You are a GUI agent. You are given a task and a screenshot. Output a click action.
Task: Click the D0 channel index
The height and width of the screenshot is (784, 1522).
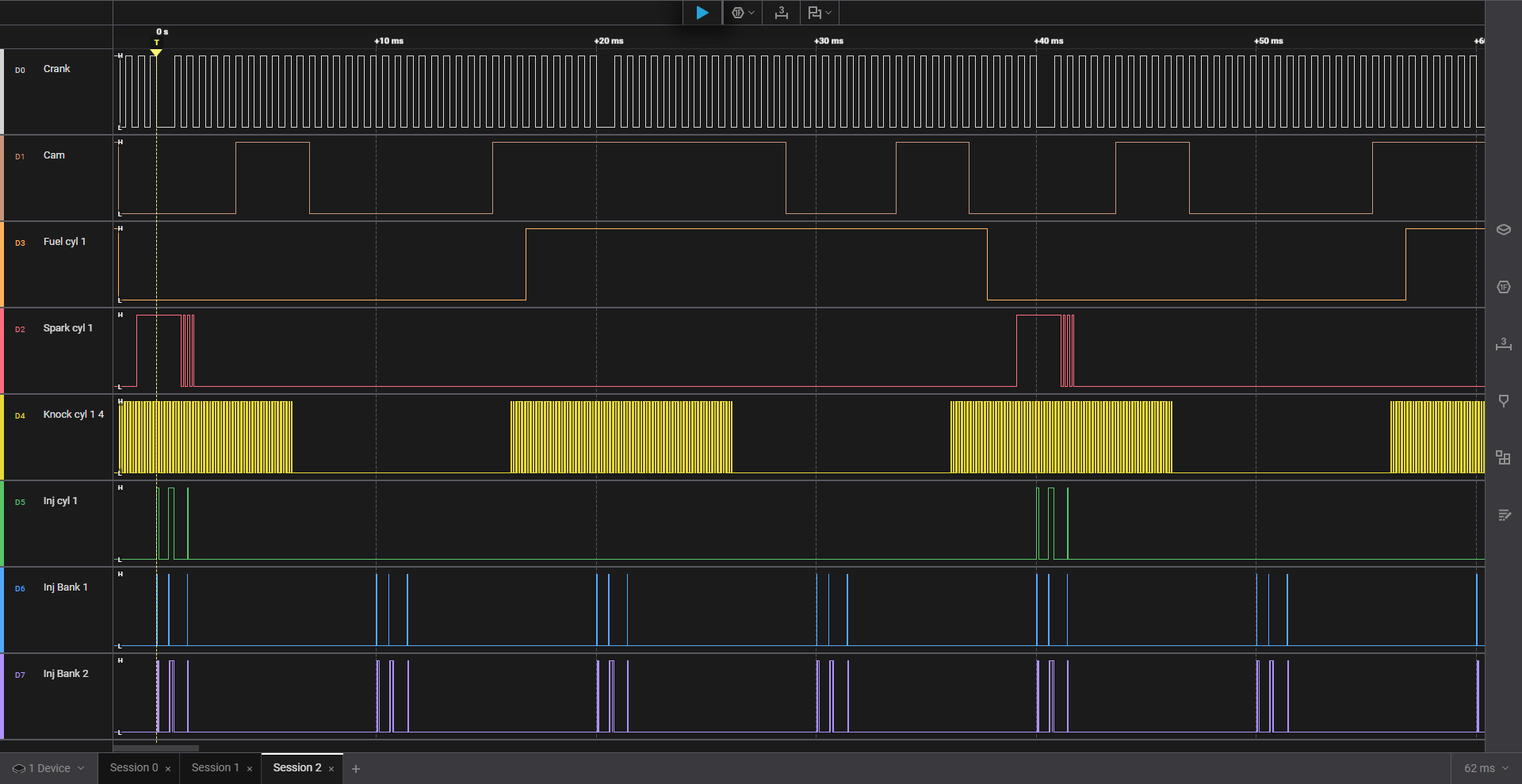coord(20,71)
